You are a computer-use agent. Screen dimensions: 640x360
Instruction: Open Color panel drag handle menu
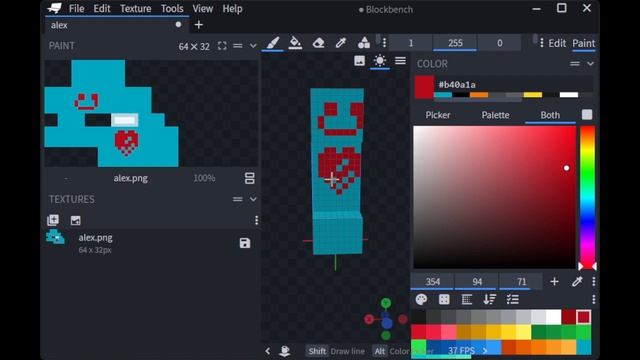pyautogui.click(x=575, y=64)
